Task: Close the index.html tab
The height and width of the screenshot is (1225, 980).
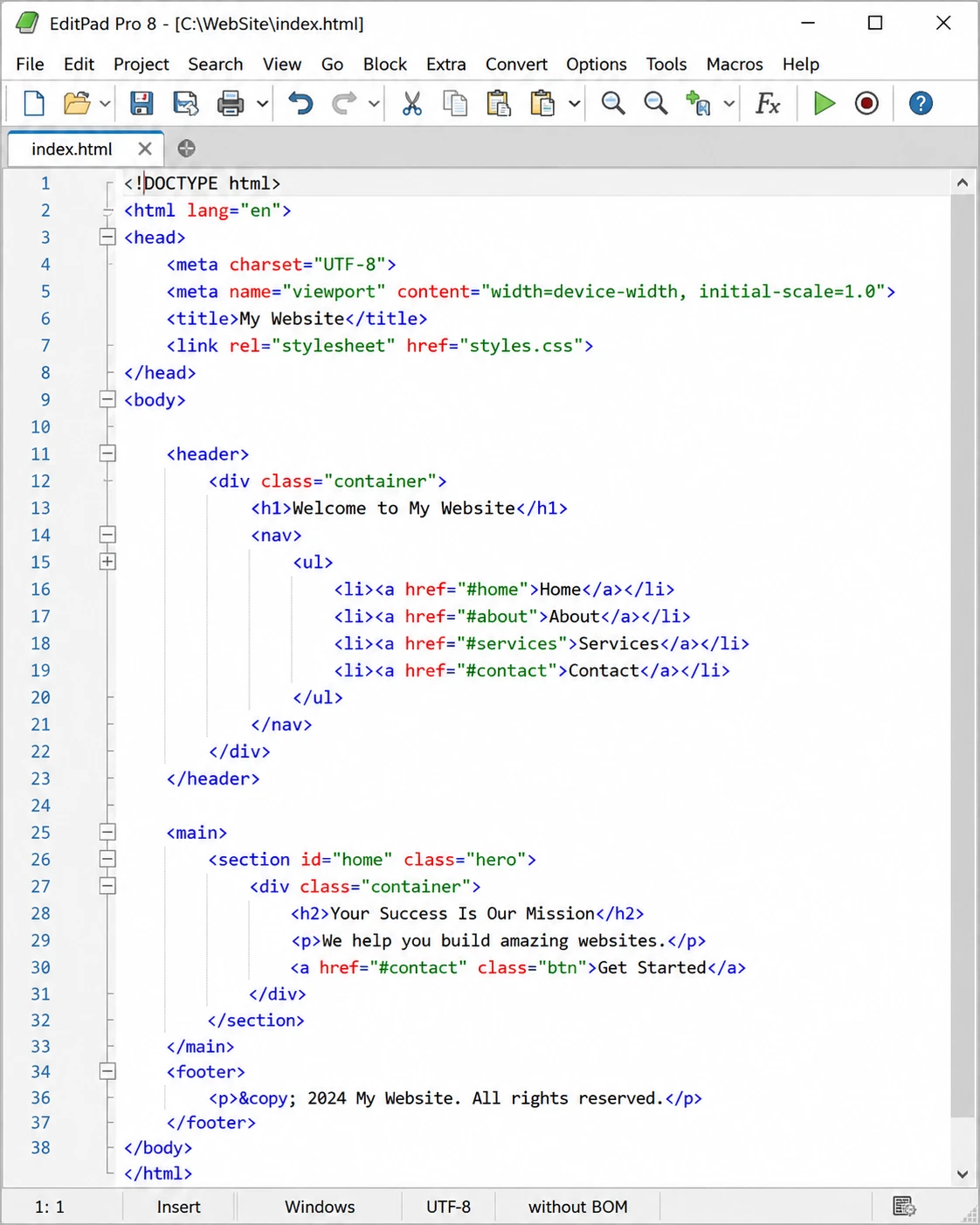Action: (x=145, y=149)
